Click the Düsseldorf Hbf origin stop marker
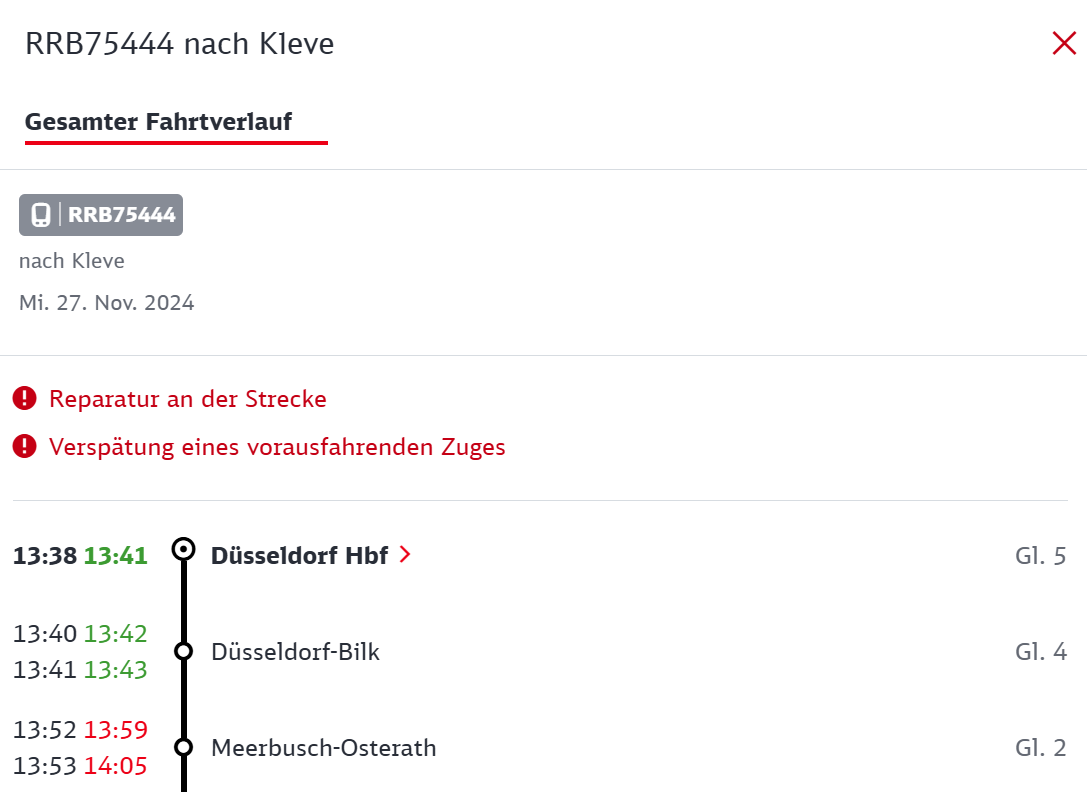 (184, 550)
